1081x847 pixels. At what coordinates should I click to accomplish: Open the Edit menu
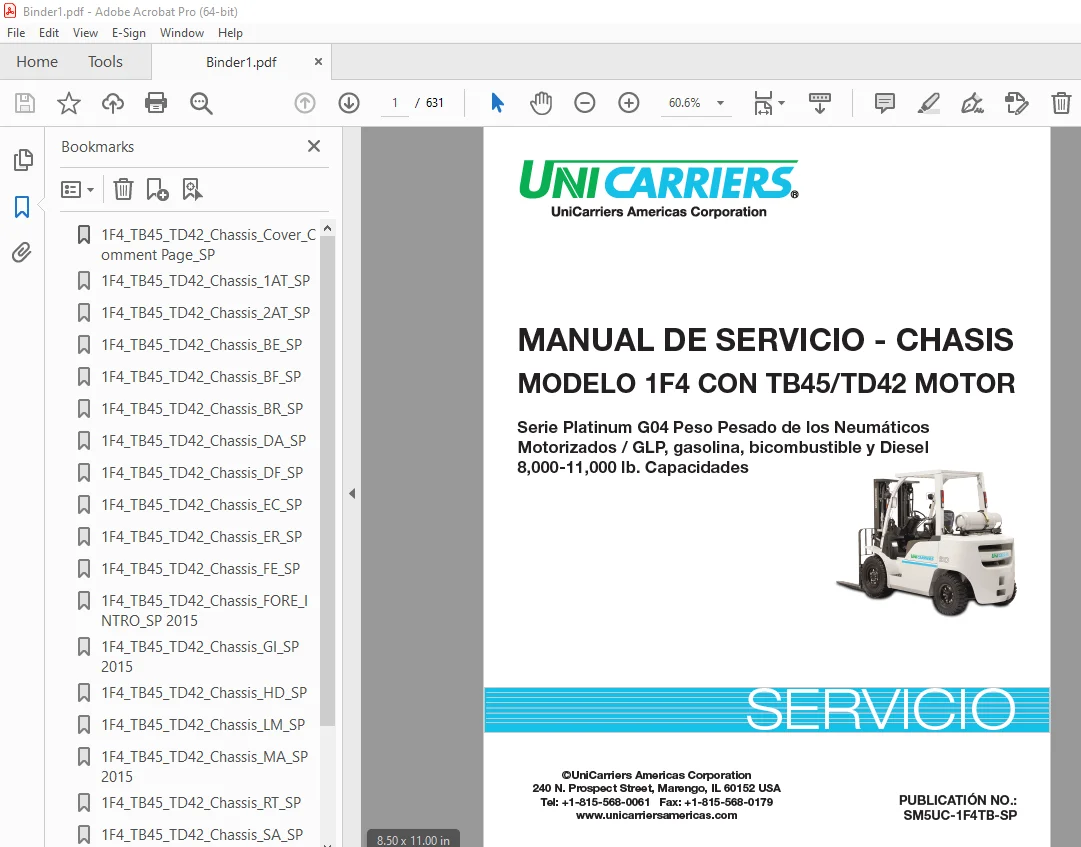(48, 32)
